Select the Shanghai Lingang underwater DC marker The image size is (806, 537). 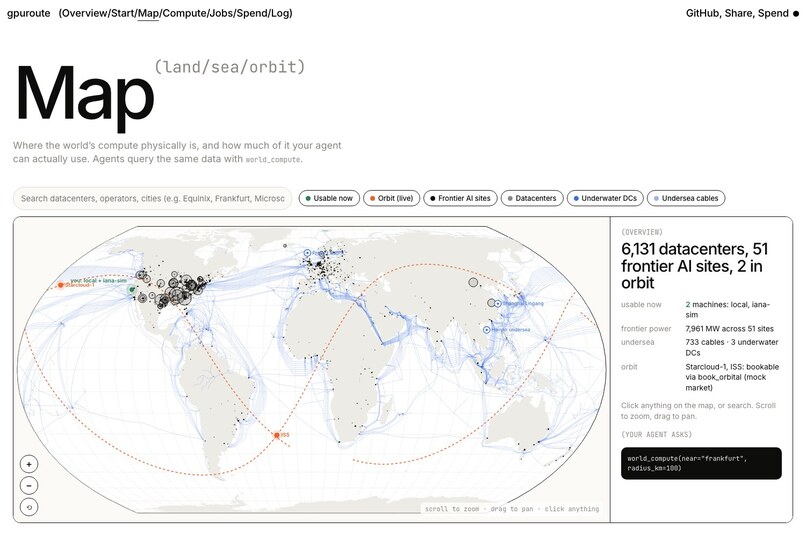point(498,304)
